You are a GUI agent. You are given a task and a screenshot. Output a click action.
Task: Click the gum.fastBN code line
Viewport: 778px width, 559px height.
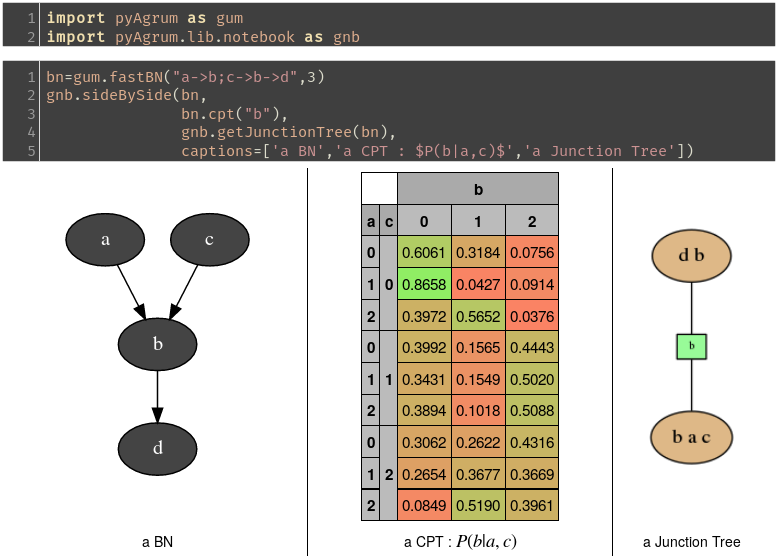(x=185, y=77)
